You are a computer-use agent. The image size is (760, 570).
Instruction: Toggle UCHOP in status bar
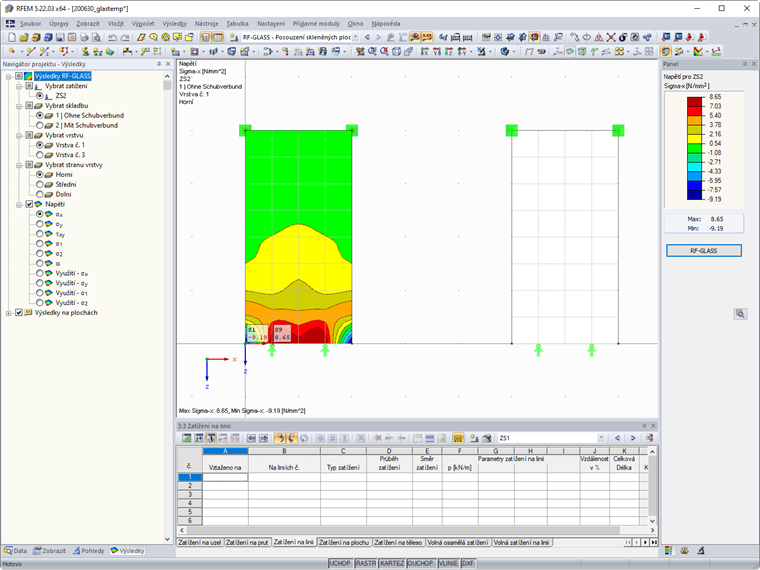339,563
